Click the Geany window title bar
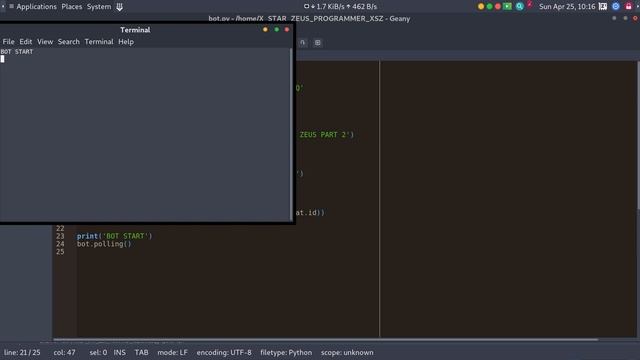 point(309,18)
